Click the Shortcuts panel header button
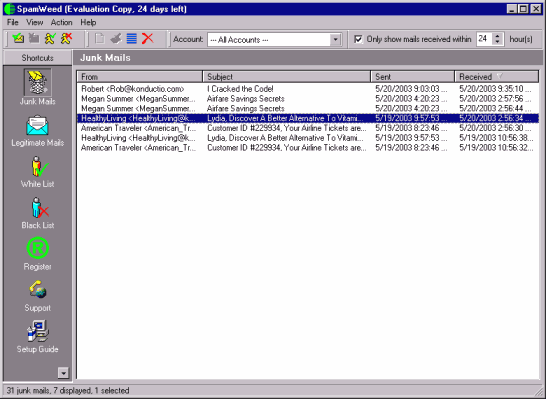546x399 pixels. 38,58
